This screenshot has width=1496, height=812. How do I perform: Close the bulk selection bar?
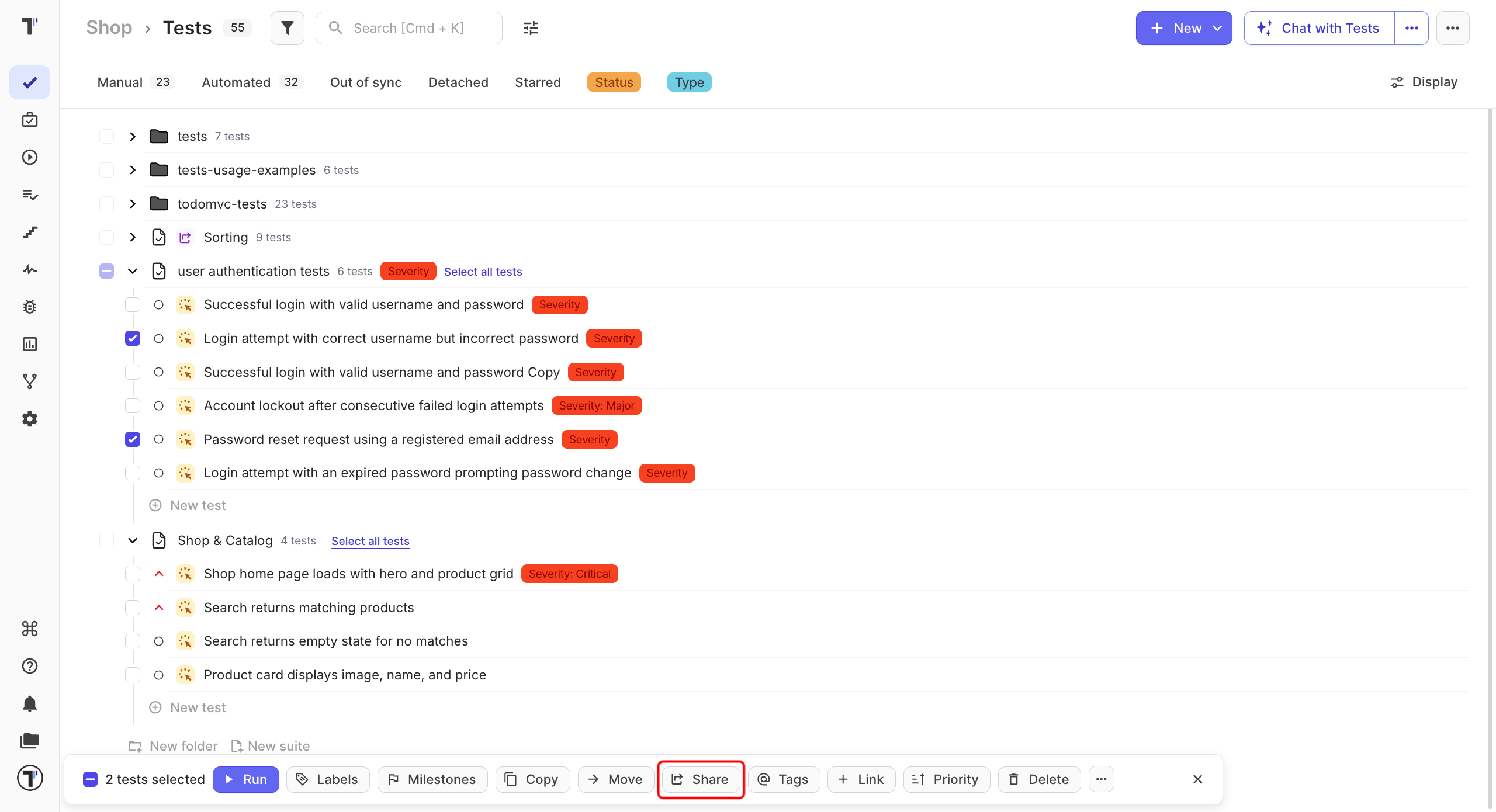click(x=1198, y=779)
